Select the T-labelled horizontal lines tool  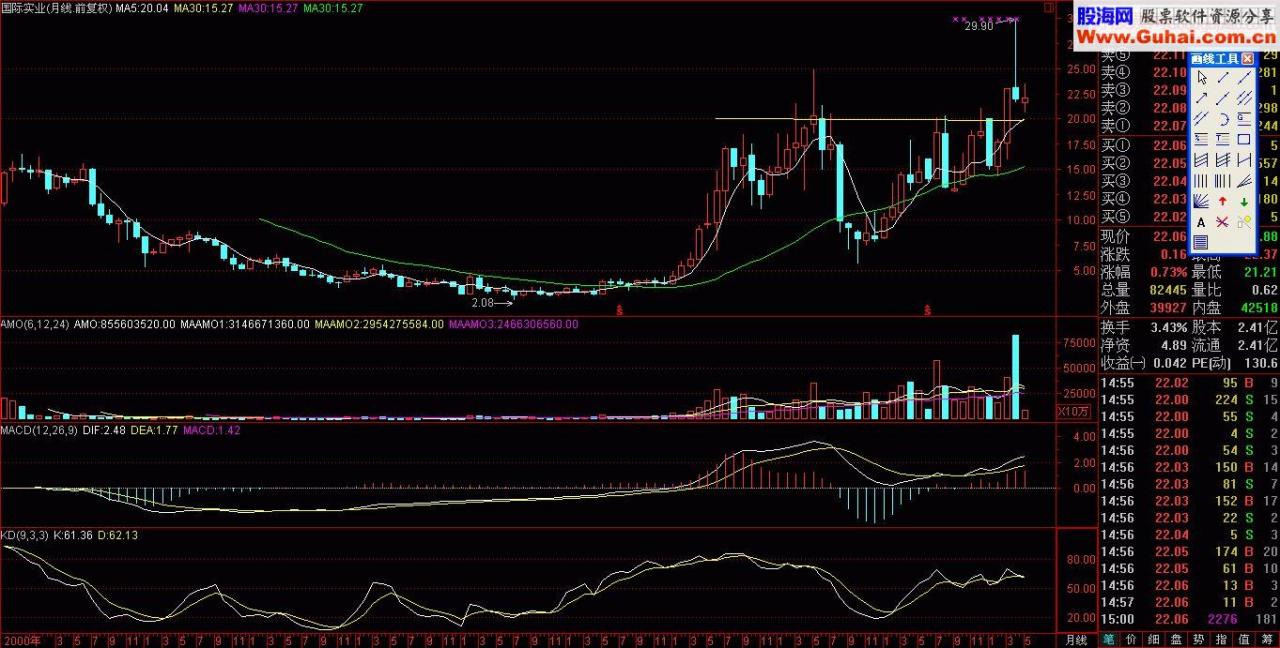(1222, 139)
